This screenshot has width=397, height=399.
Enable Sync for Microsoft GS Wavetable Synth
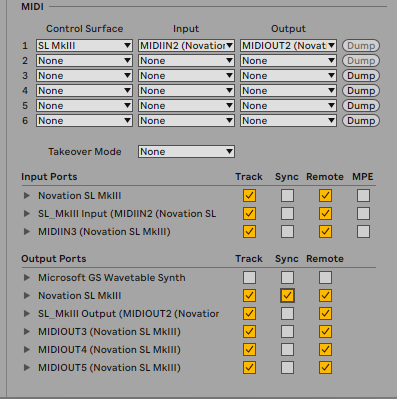coord(287,278)
